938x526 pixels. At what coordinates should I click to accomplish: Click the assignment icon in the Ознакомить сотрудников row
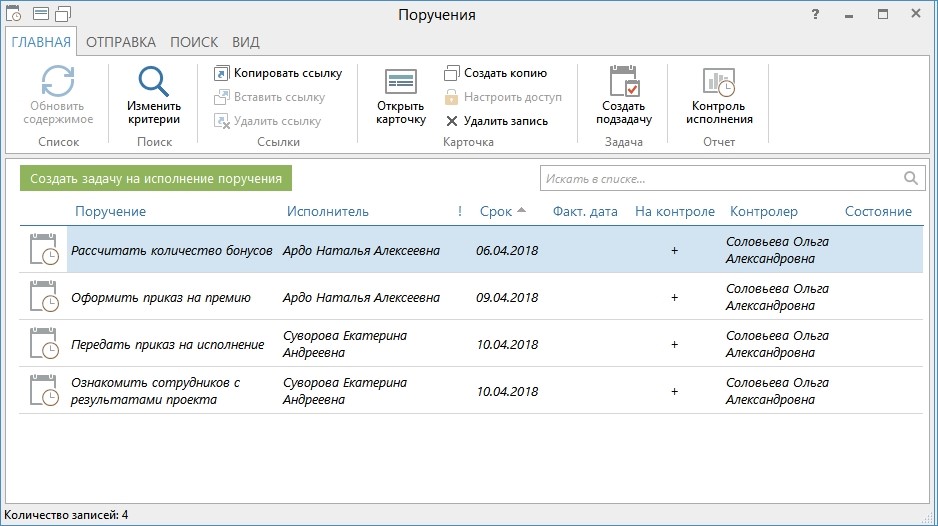click(x=44, y=390)
